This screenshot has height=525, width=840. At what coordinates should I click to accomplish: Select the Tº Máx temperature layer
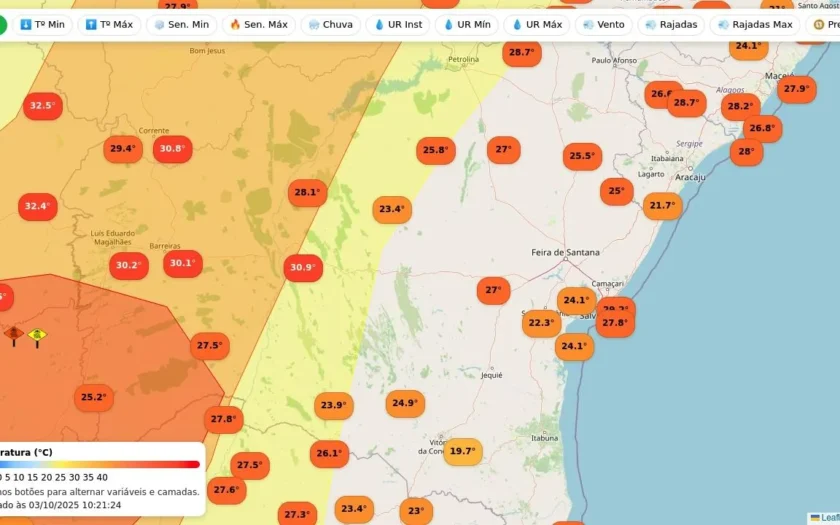109,25
